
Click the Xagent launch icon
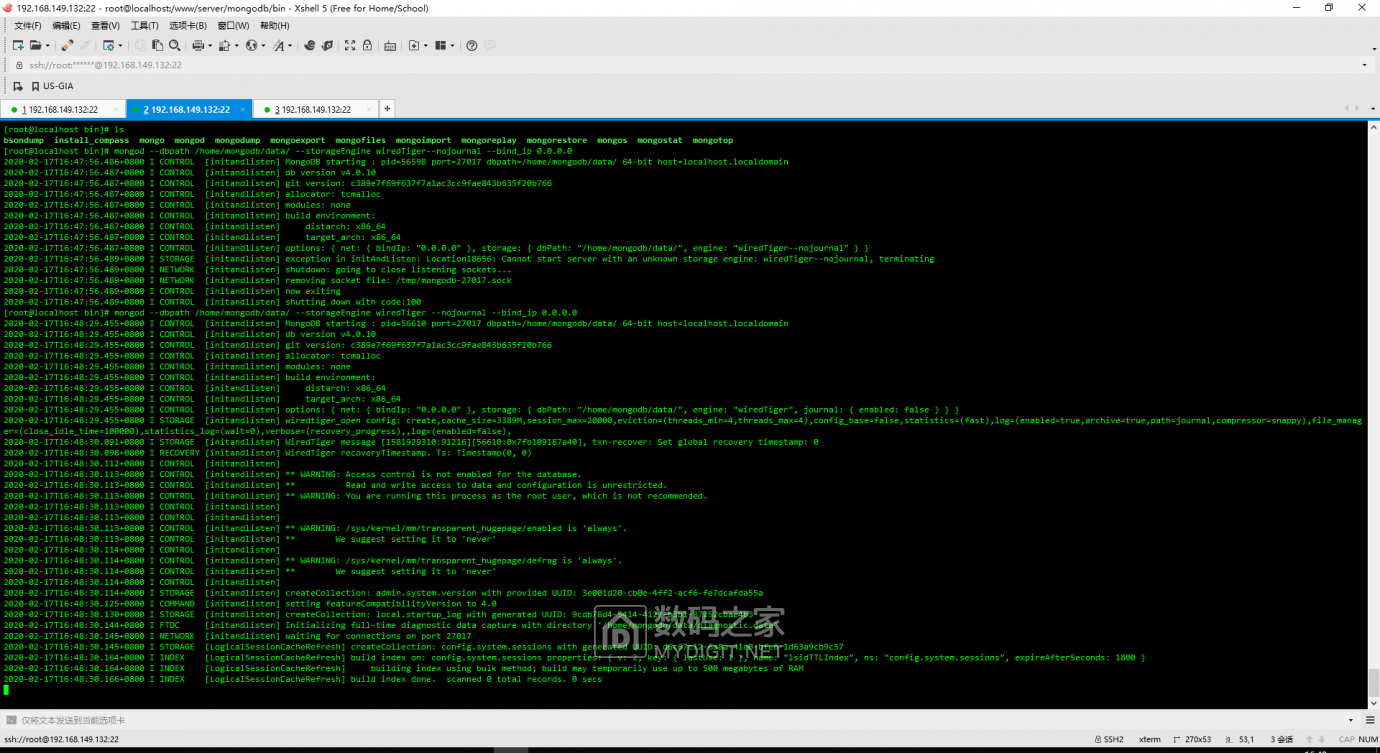327,45
